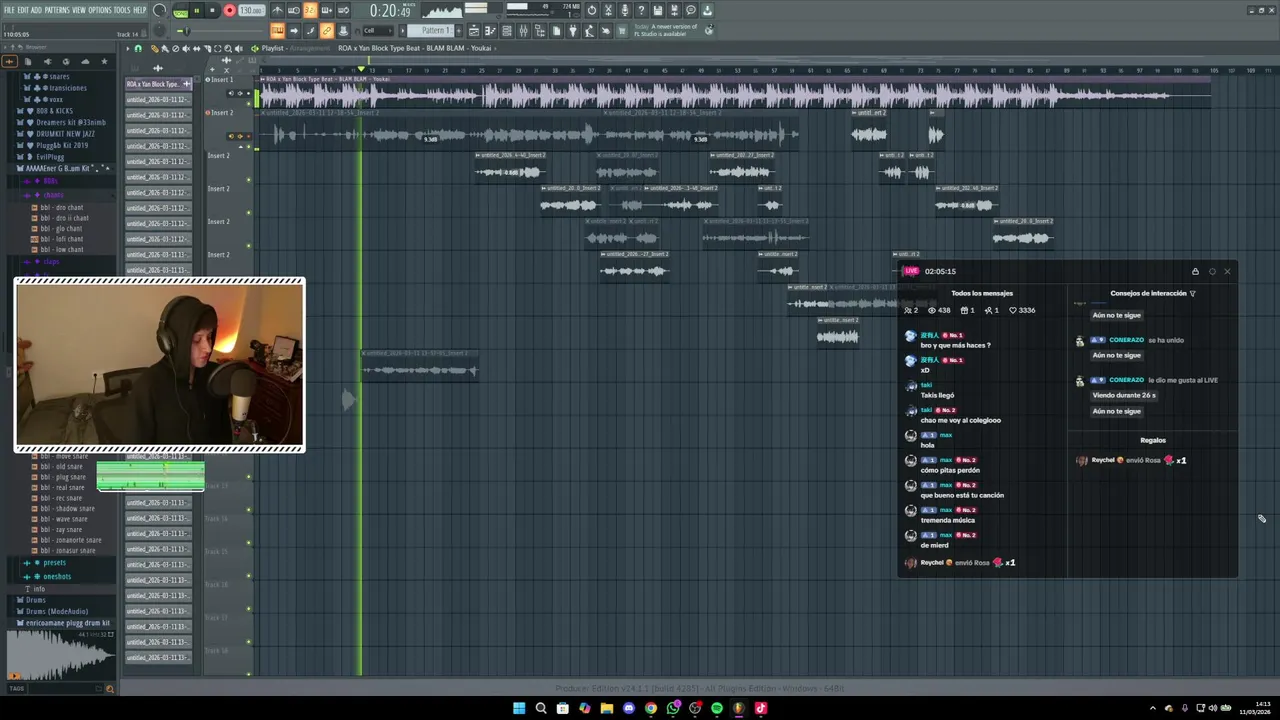Image resolution: width=1280 pixels, height=720 pixels.
Task: Click the viewer count eye icon 438
Action: click(x=932, y=310)
